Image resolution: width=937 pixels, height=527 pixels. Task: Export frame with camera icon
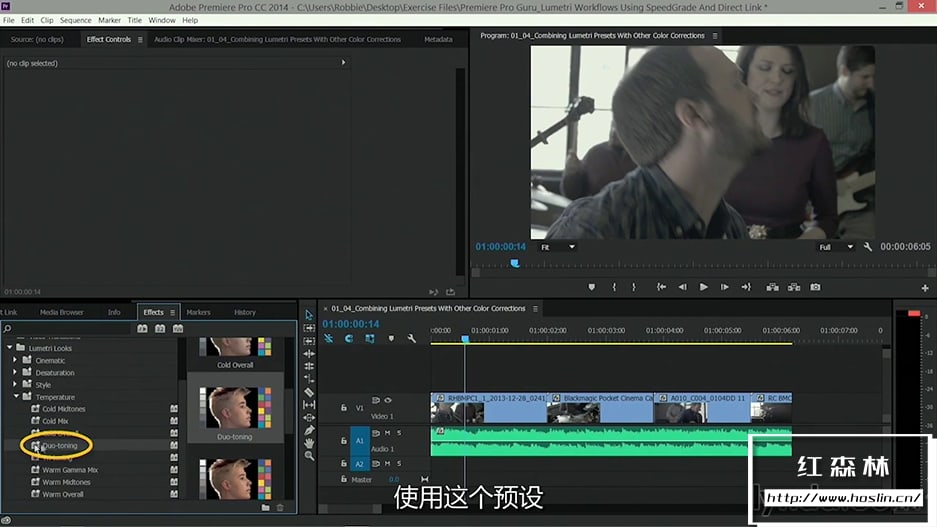(815, 287)
